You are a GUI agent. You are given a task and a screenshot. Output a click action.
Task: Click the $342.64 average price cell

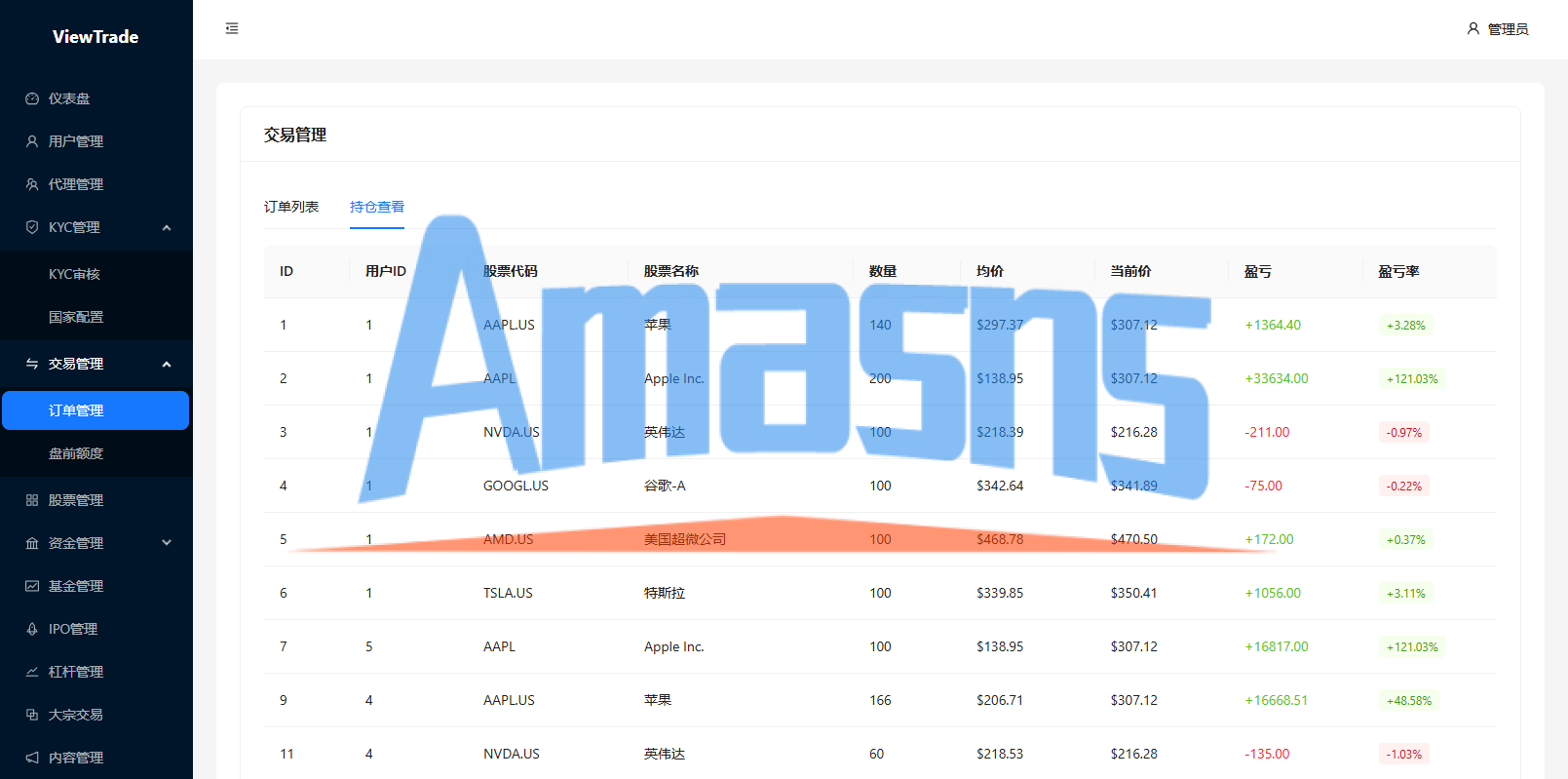1000,486
